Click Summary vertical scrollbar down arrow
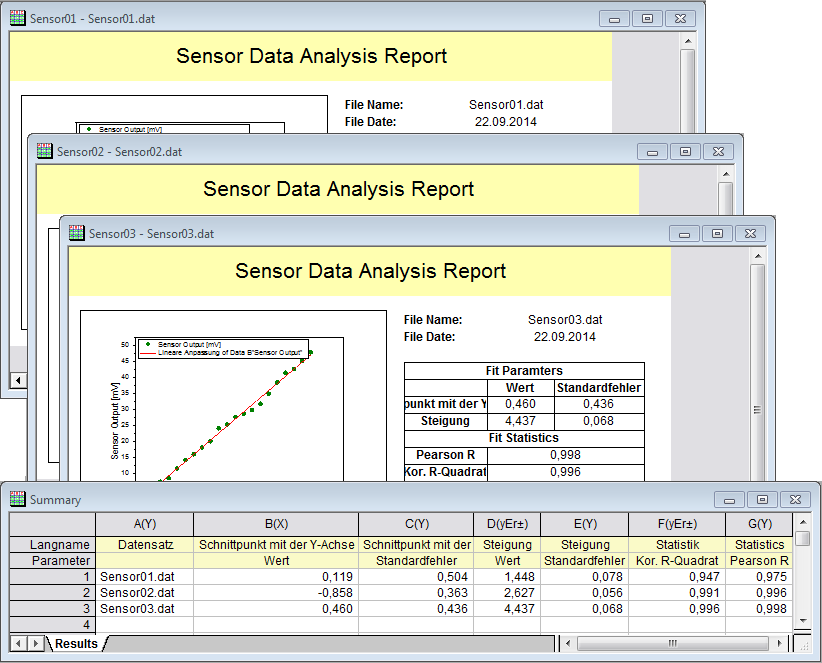The height and width of the screenshot is (663, 822). pyautogui.click(x=802, y=621)
